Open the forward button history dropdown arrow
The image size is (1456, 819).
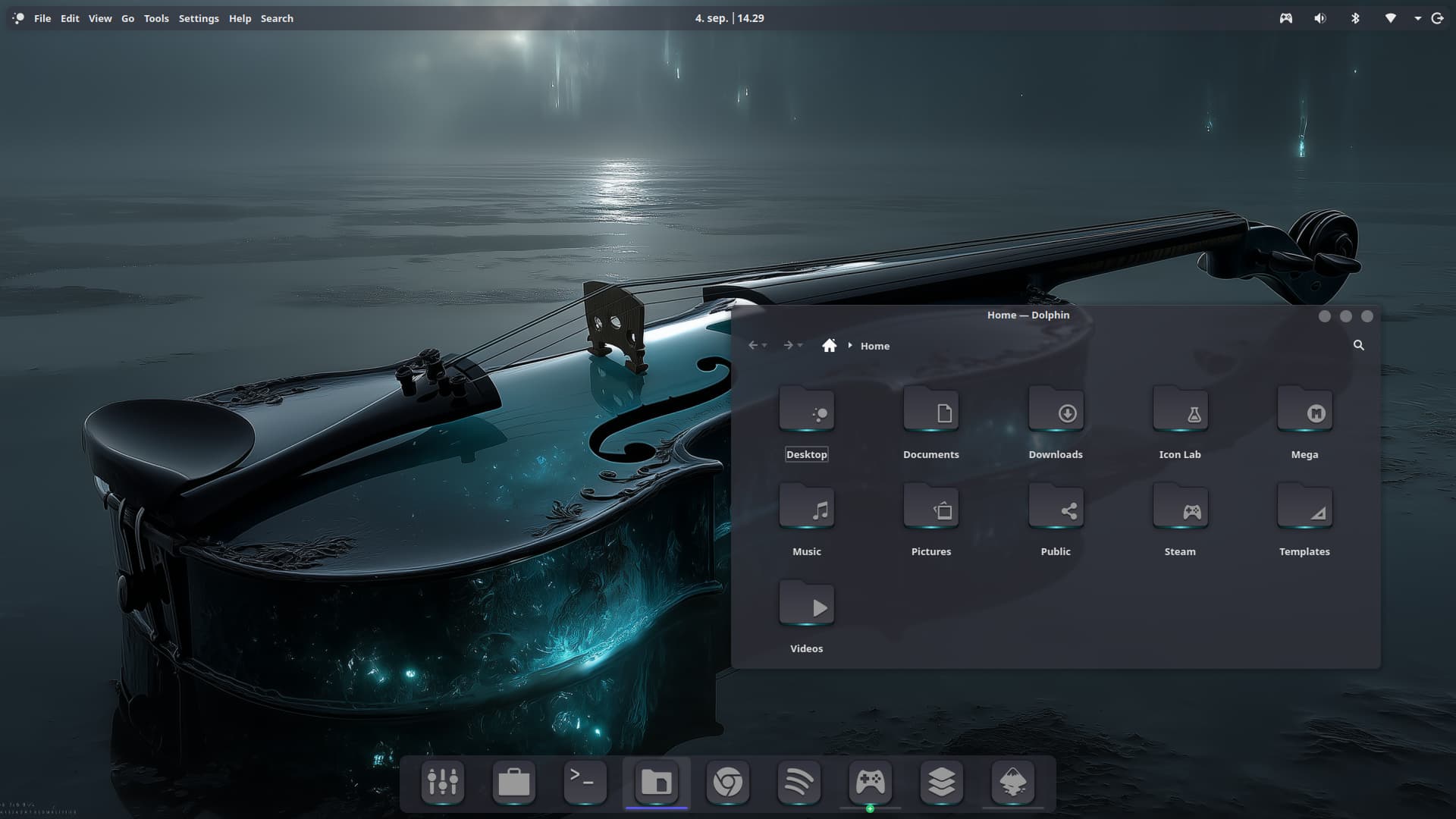(800, 346)
